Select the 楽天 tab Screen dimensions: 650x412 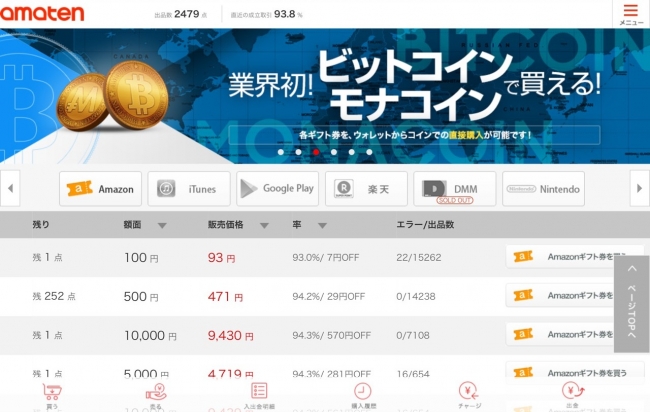[x=366, y=189]
